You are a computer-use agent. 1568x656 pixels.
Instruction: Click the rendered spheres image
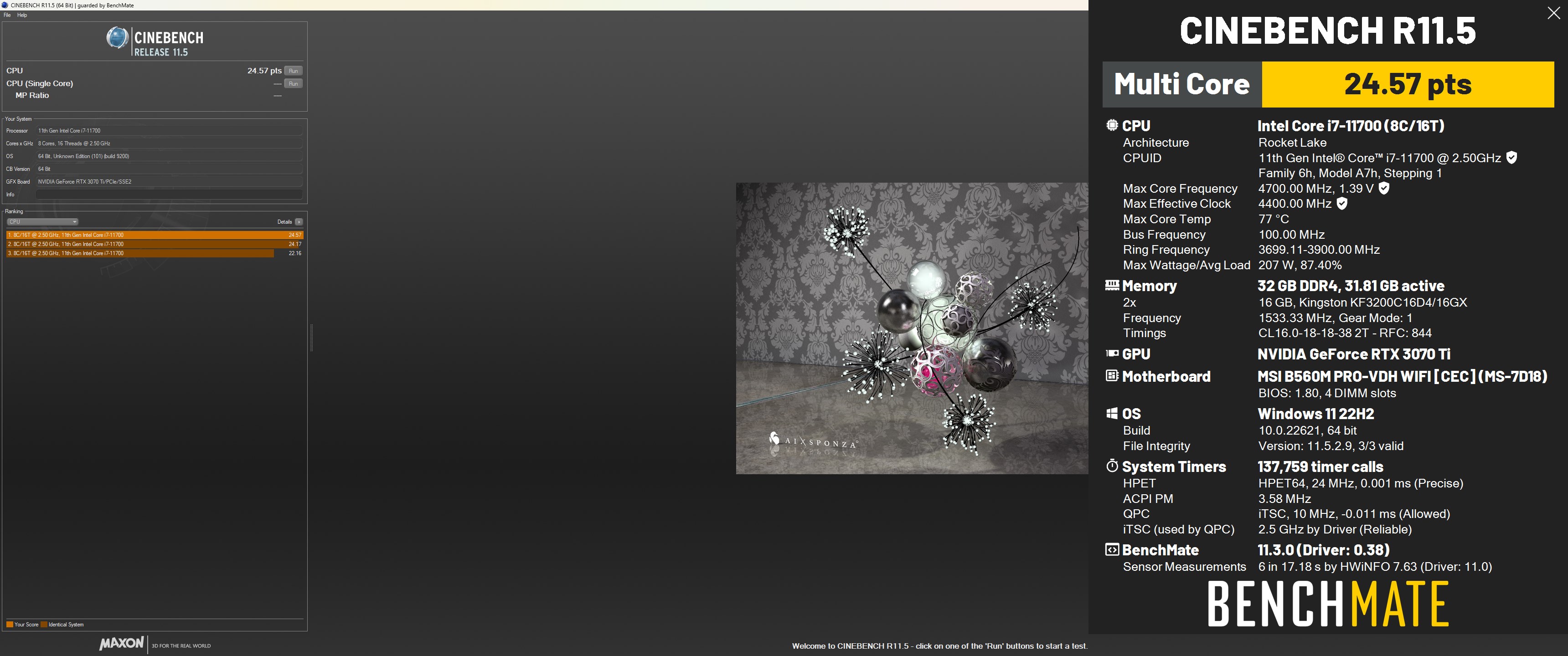pos(912,328)
